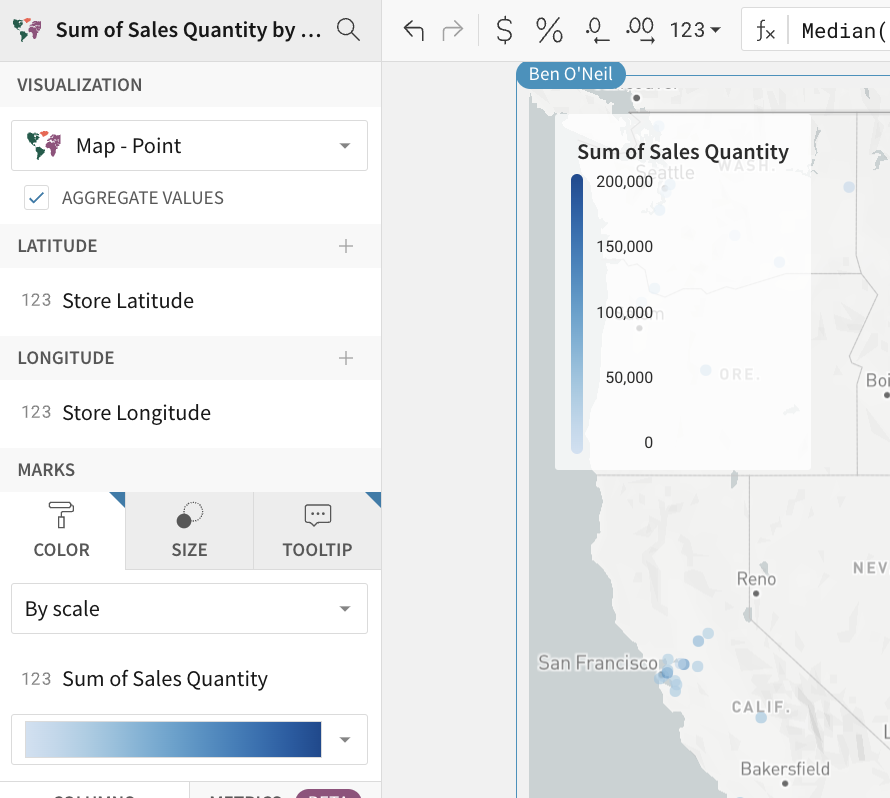The image size is (890, 798).
Task: Click the search magnifier in the header
Action: pyautogui.click(x=348, y=30)
